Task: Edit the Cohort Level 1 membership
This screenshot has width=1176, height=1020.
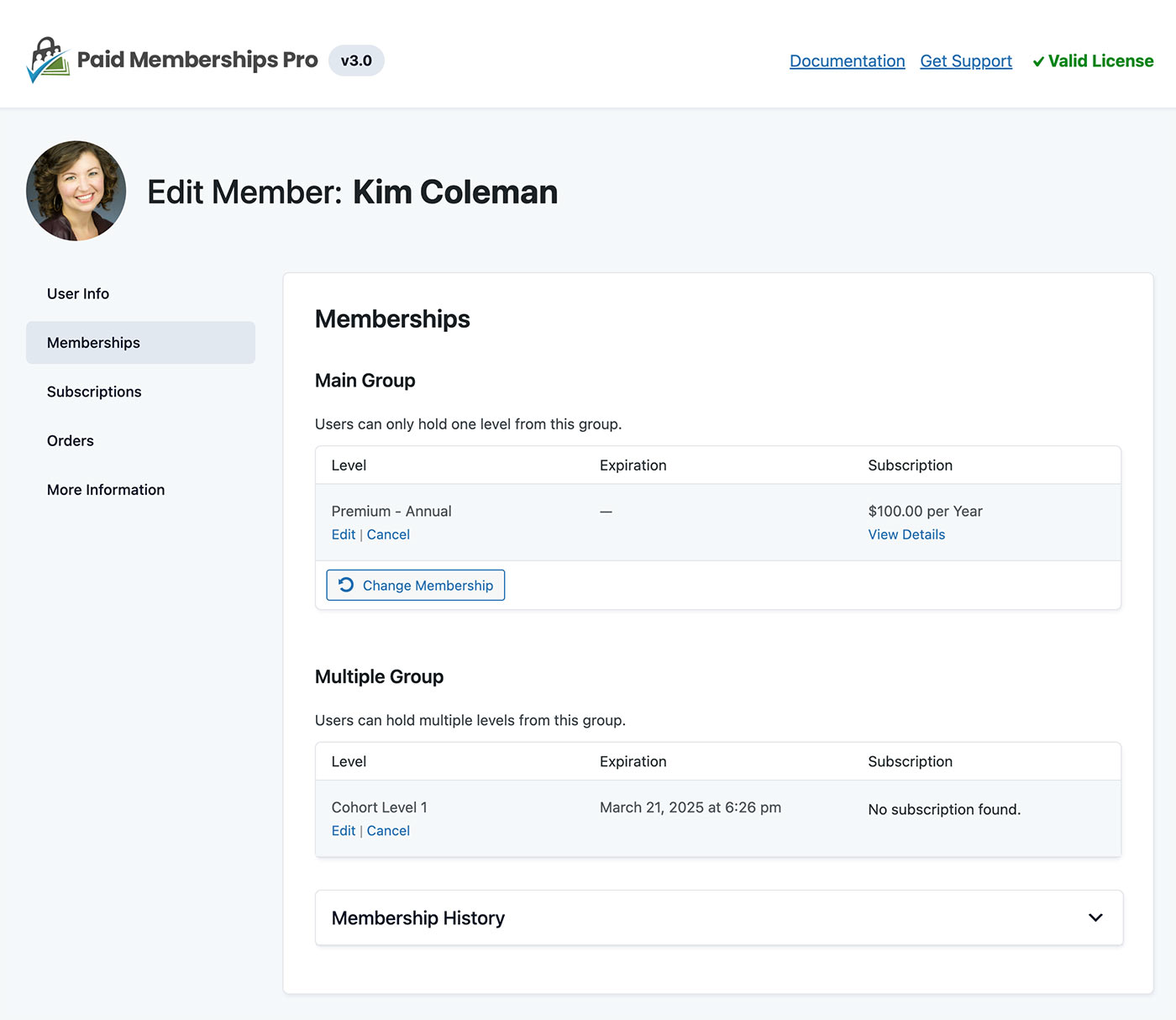Action: click(343, 830)
